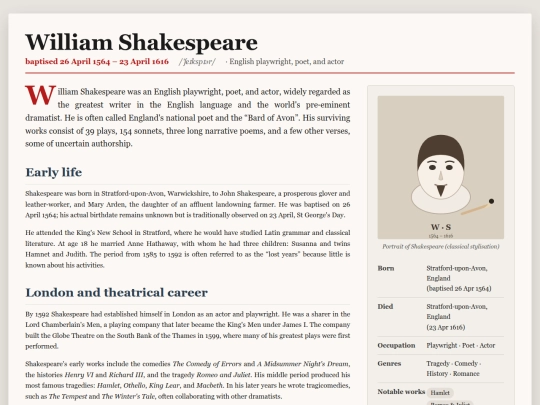Viewport: 540px width, 405px height.
Task: Click the portrait caption 'Portrait of Shakespeare'
Action: [x=441, y=247]
